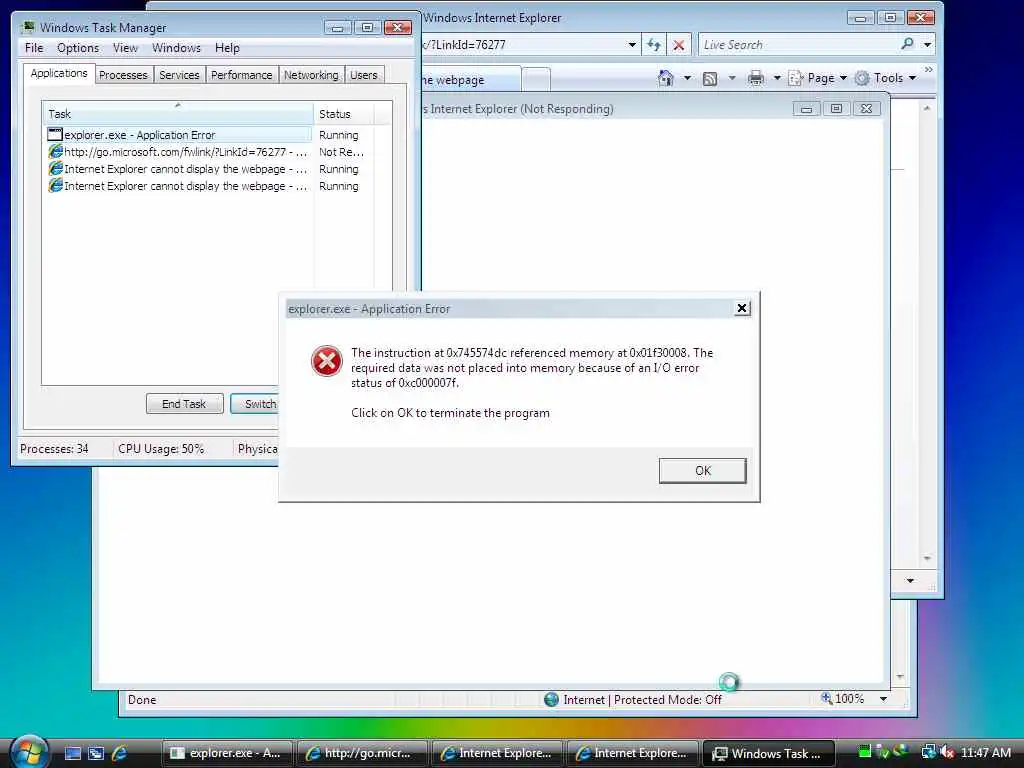
Task: Open Help menu in Task Manager
Action: (227, 48)
